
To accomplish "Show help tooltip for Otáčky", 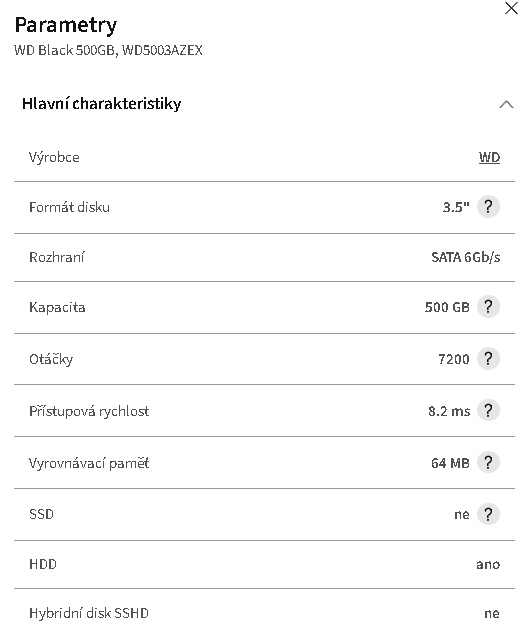I will [488, 359].
